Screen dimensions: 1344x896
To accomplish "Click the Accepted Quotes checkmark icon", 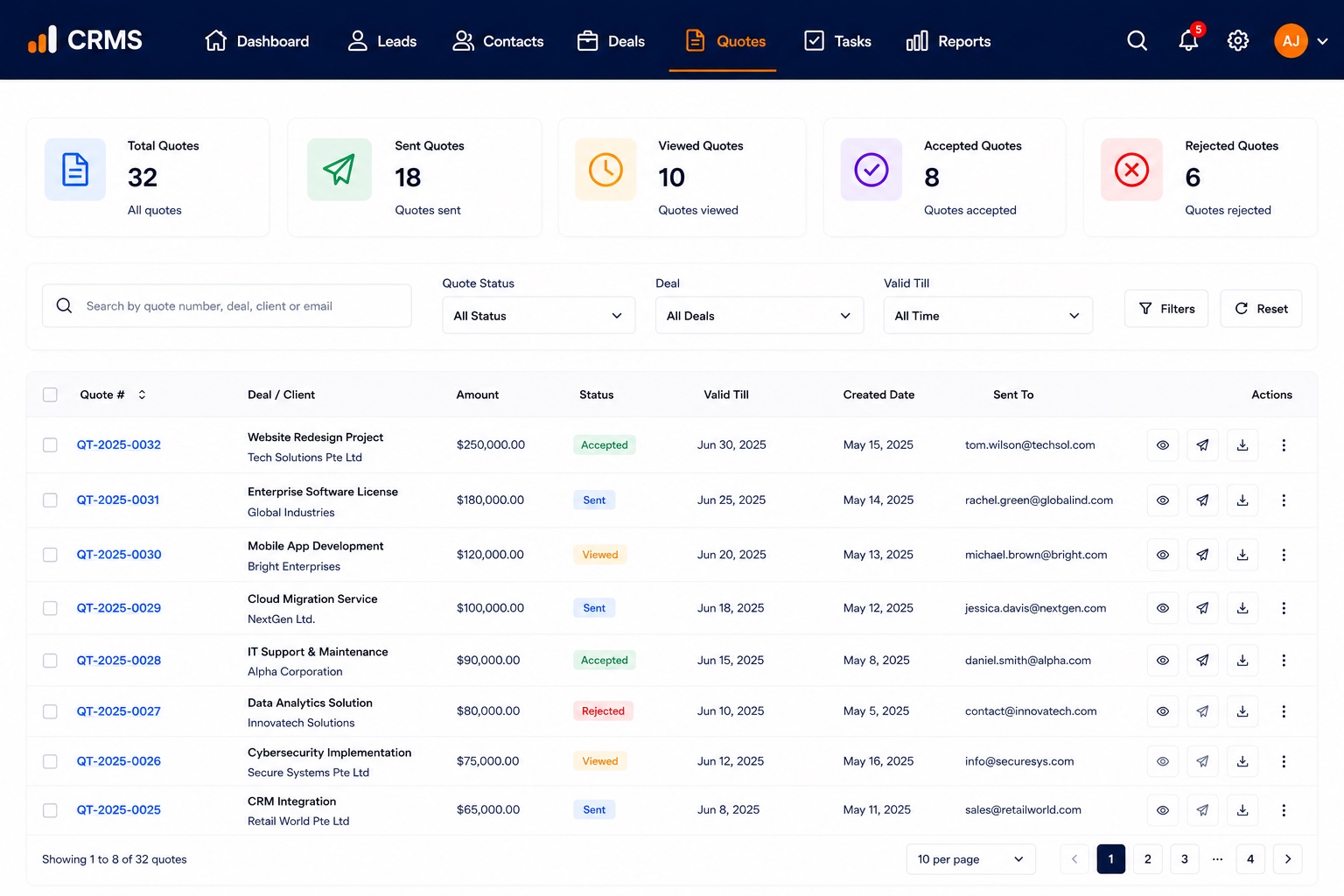I will 871,170.
